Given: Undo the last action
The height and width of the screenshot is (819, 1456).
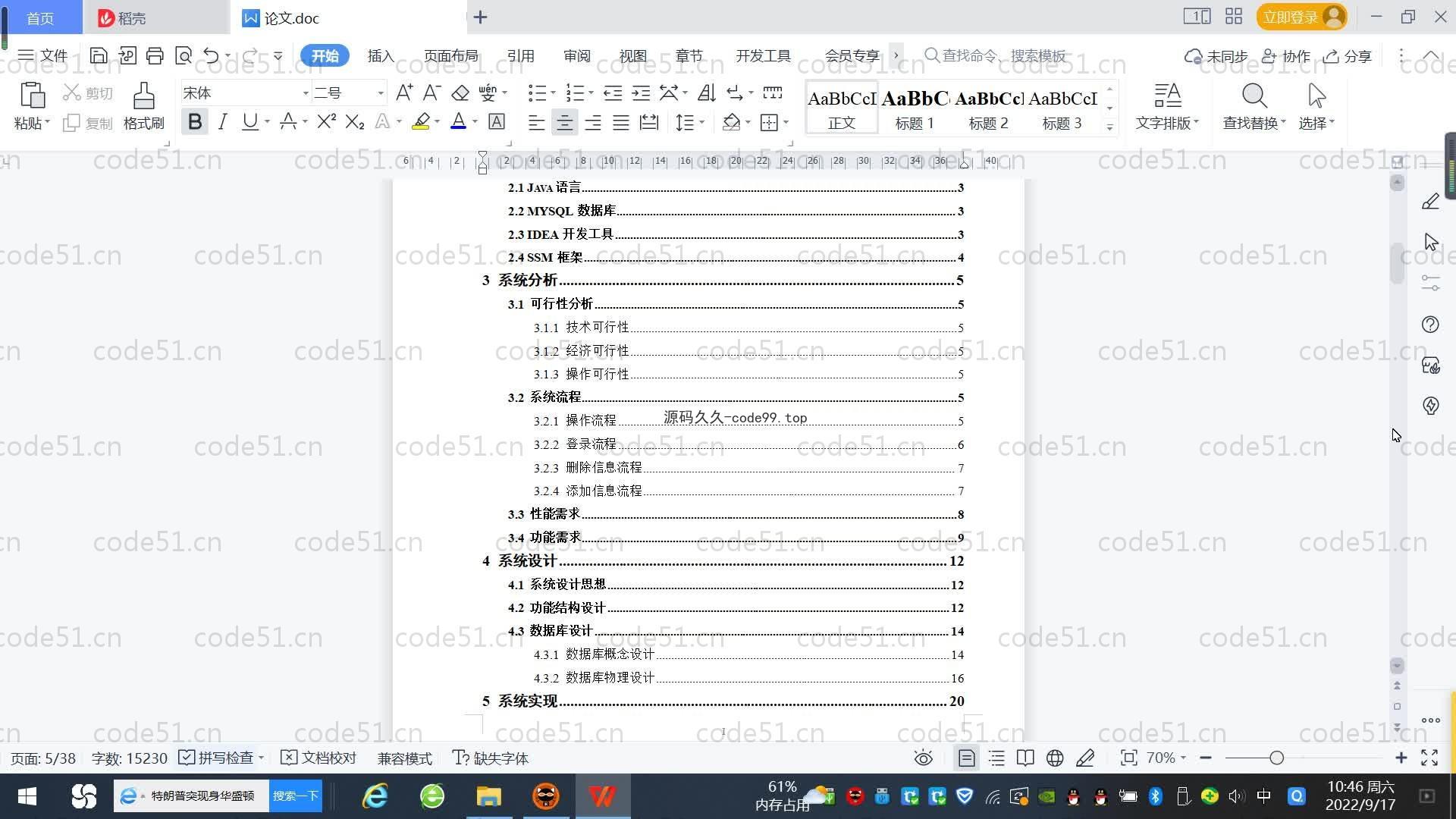Looking at the screenshot, I should click(x=211, y=55).
